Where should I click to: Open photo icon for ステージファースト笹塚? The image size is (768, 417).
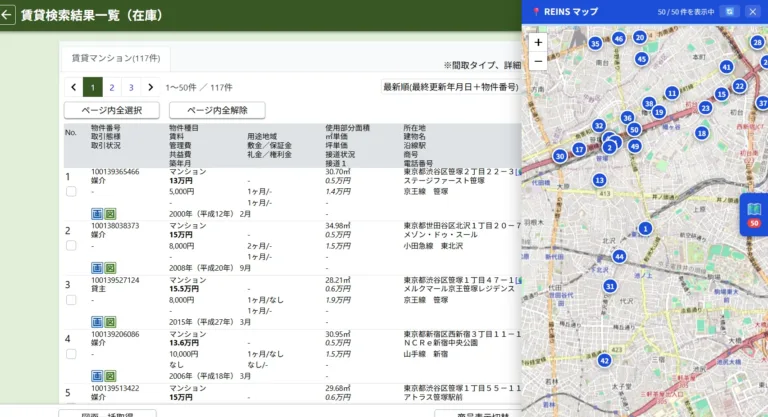coord(97,214)
